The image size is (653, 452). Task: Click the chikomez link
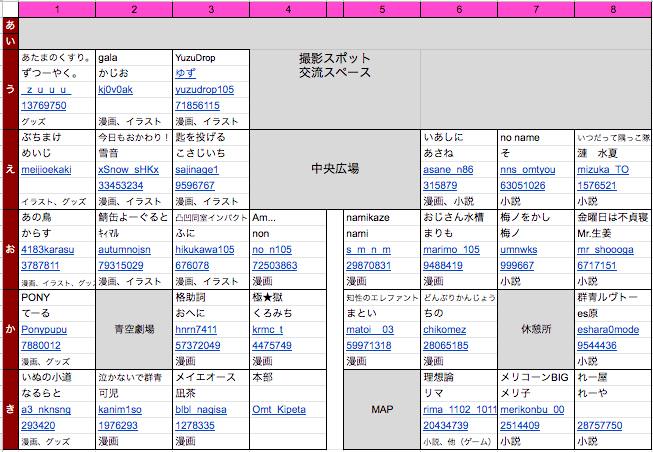[x=445, y=329]
